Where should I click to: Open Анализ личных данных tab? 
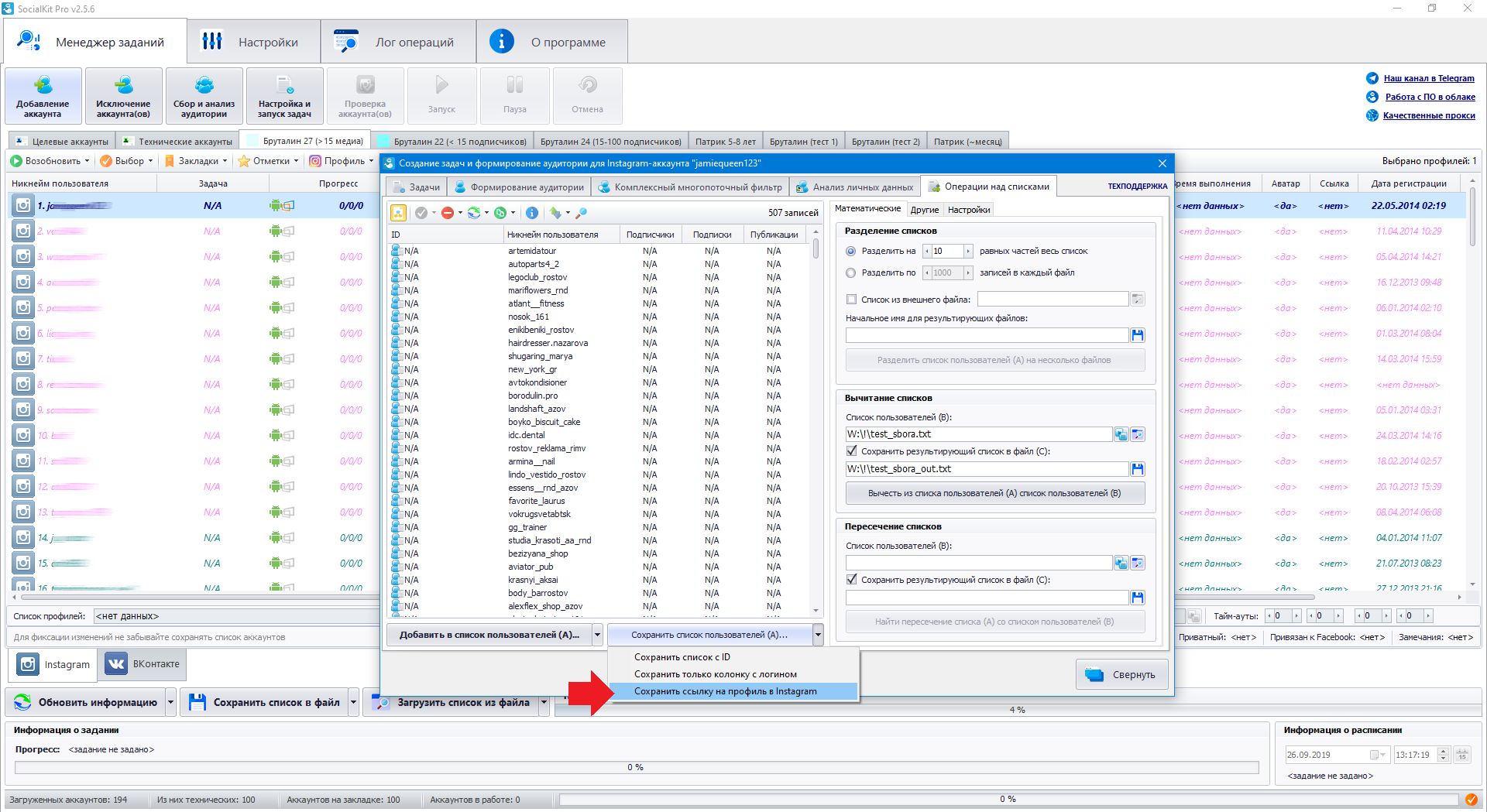(855, 187)
